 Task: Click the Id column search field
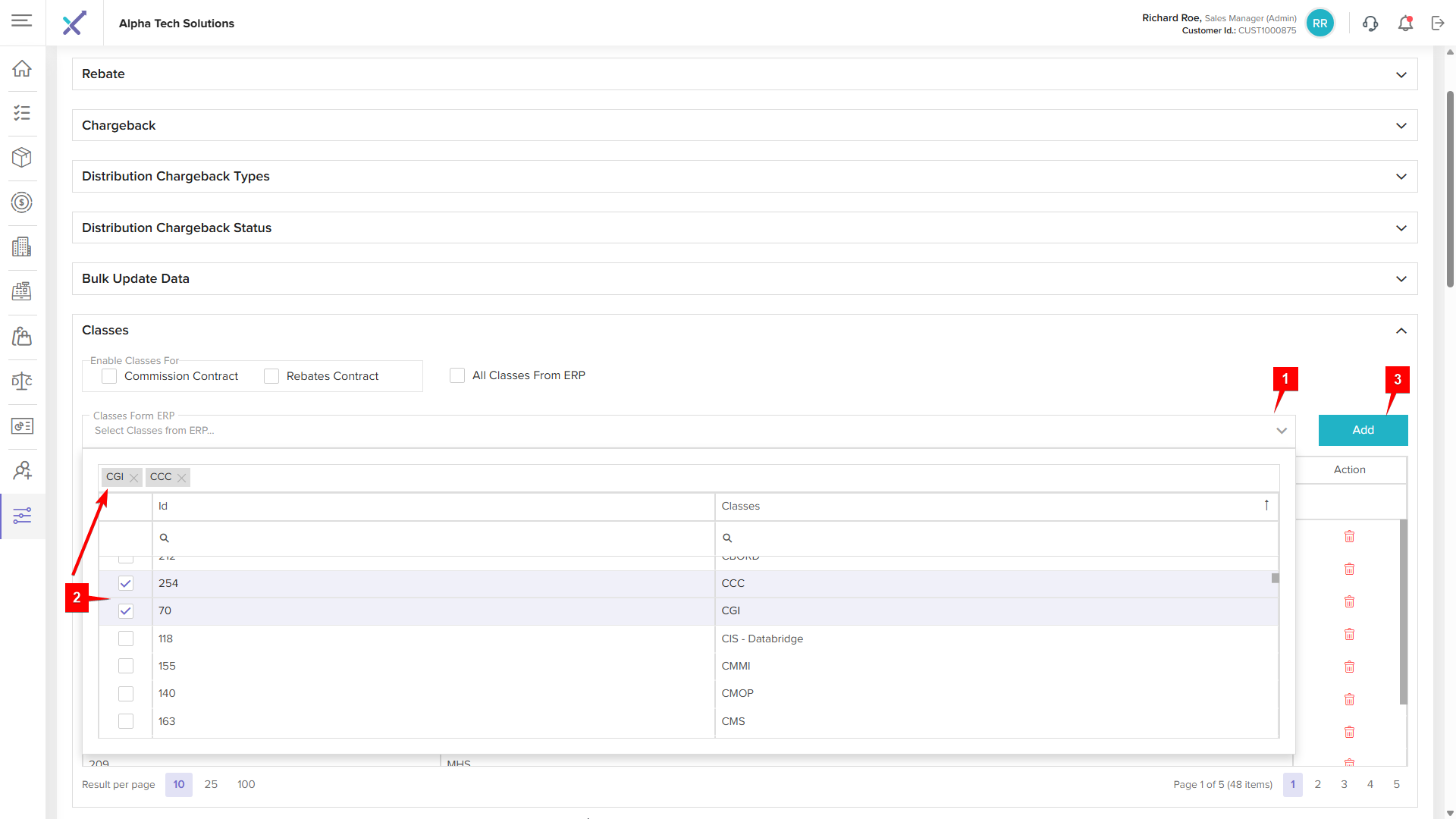pos(432,538)
